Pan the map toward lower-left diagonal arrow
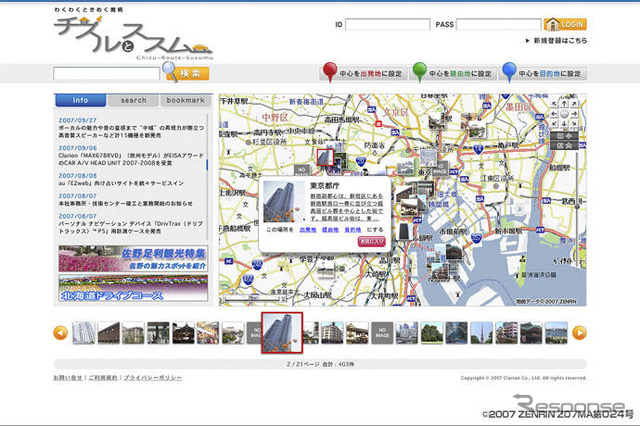This screenshot has width=640, height=426. tap(554, 123)
